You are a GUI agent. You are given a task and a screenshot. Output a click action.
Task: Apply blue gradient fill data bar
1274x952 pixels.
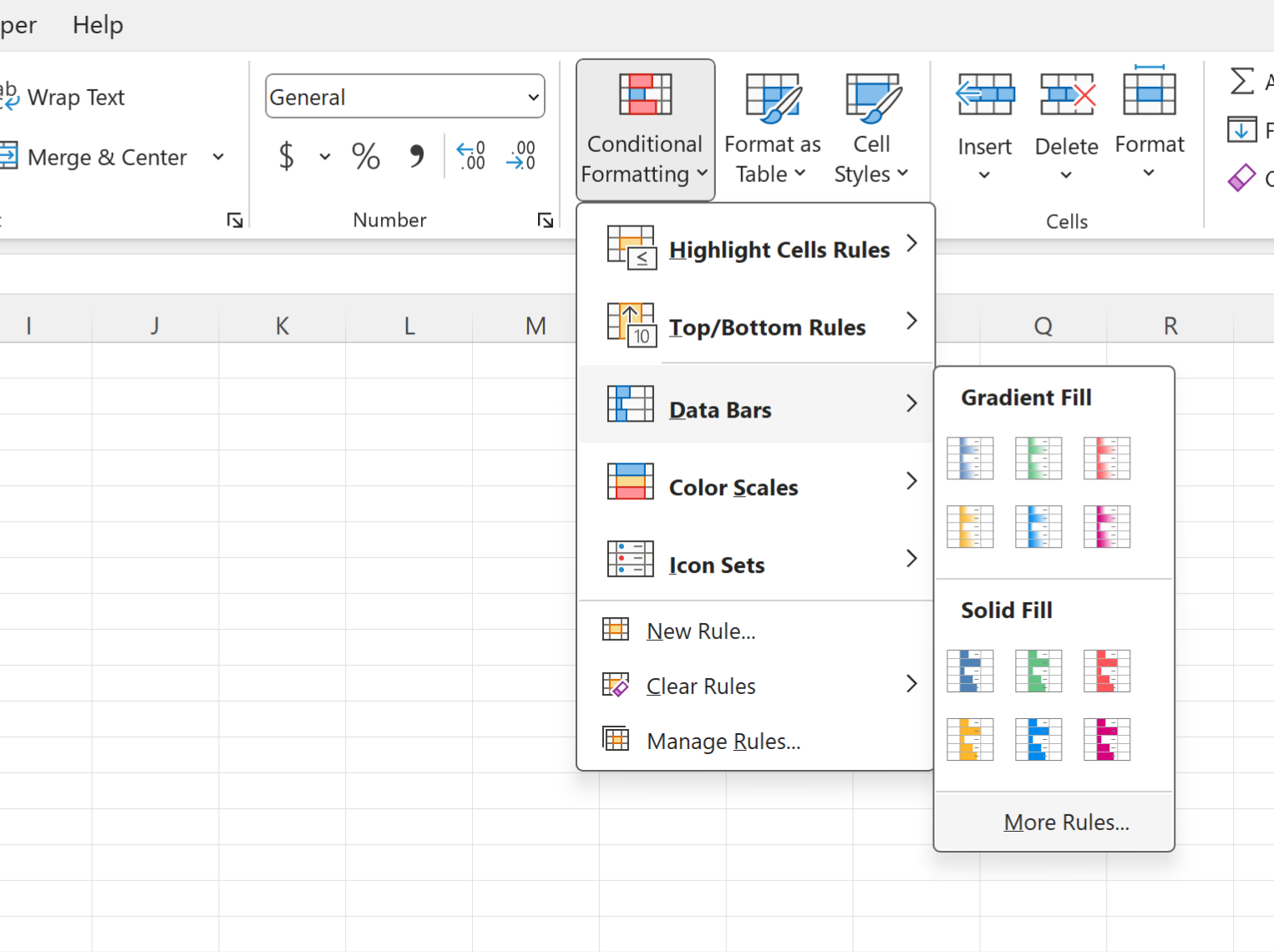[x=970, y=458]
